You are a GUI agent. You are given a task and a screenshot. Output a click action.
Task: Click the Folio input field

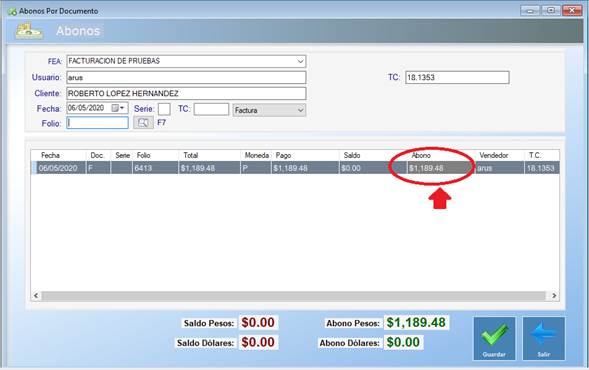[x=98, y=123]
